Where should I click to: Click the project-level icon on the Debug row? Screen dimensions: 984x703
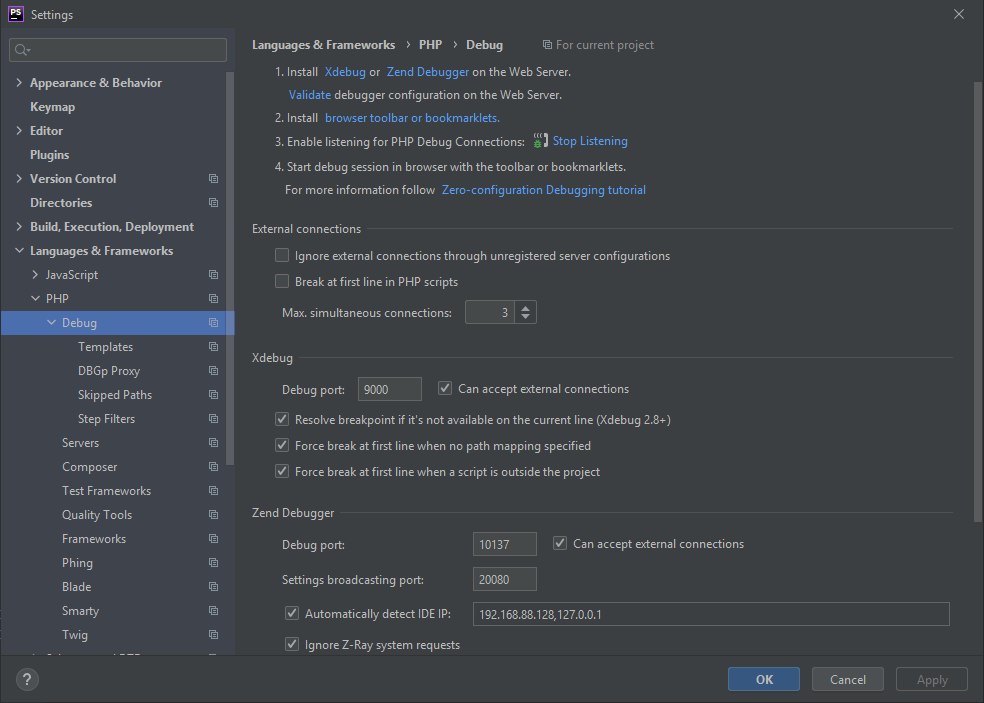tap(213, 323)
